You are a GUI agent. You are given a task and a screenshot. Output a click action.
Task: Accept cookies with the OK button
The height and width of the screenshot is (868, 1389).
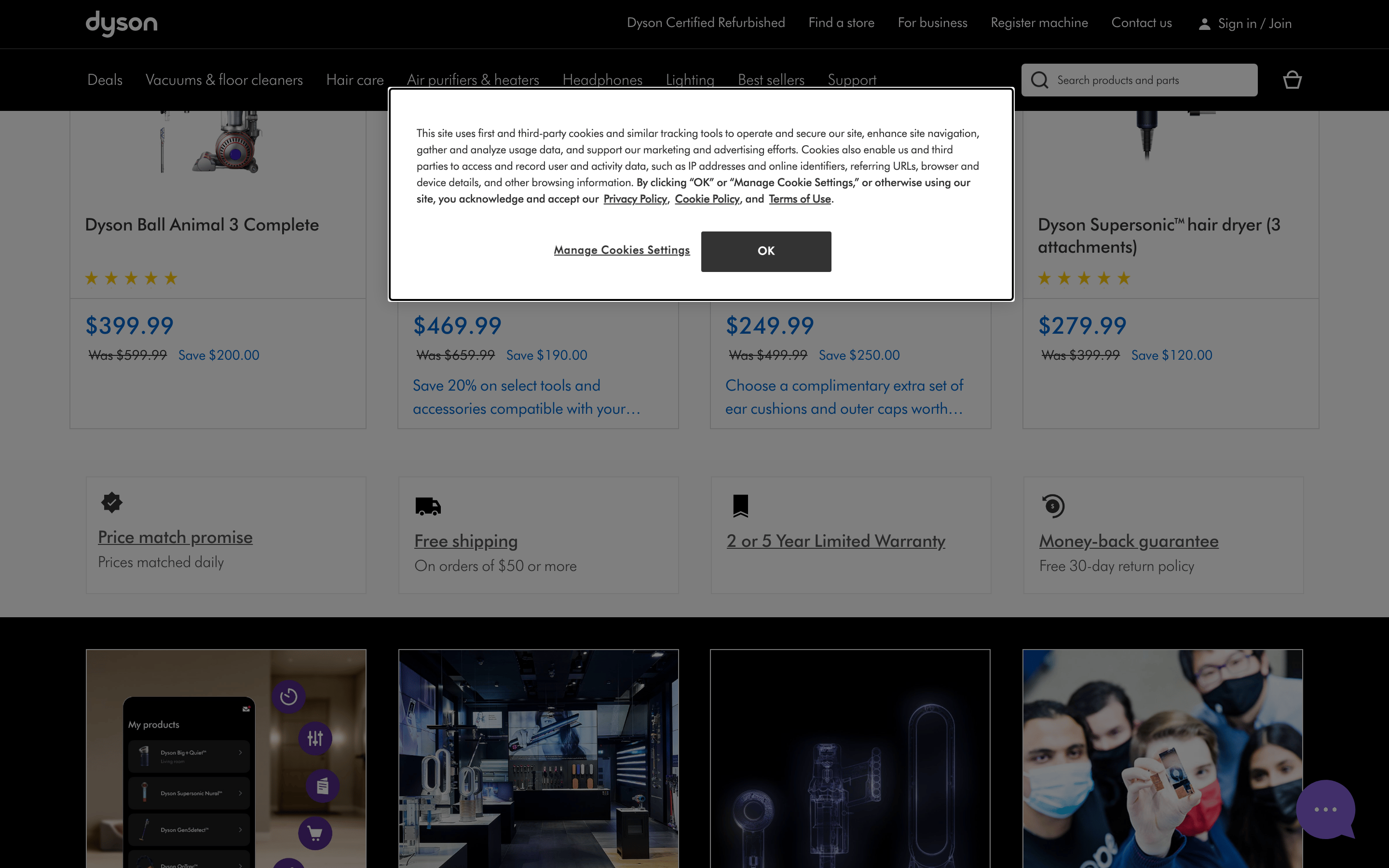tap(766, 251)
